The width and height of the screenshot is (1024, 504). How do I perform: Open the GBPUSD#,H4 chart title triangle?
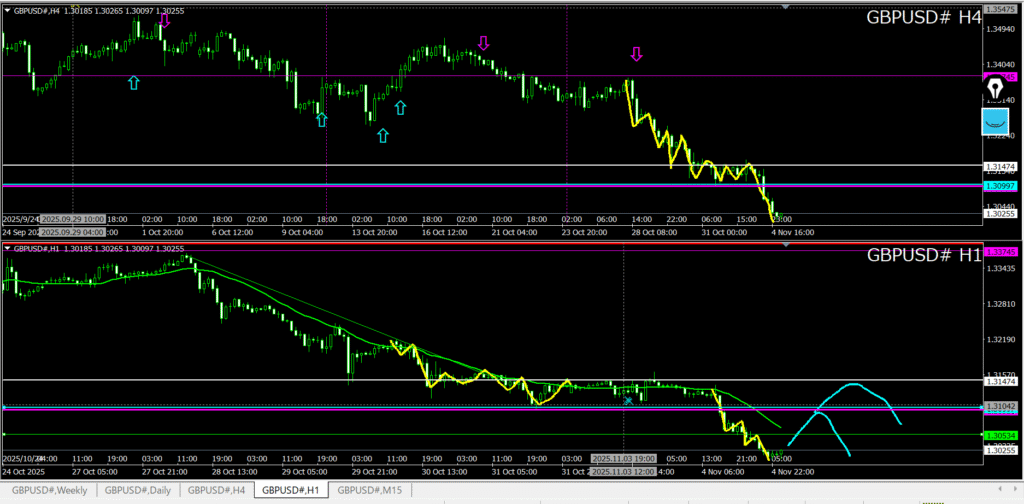tap(8, 10)
